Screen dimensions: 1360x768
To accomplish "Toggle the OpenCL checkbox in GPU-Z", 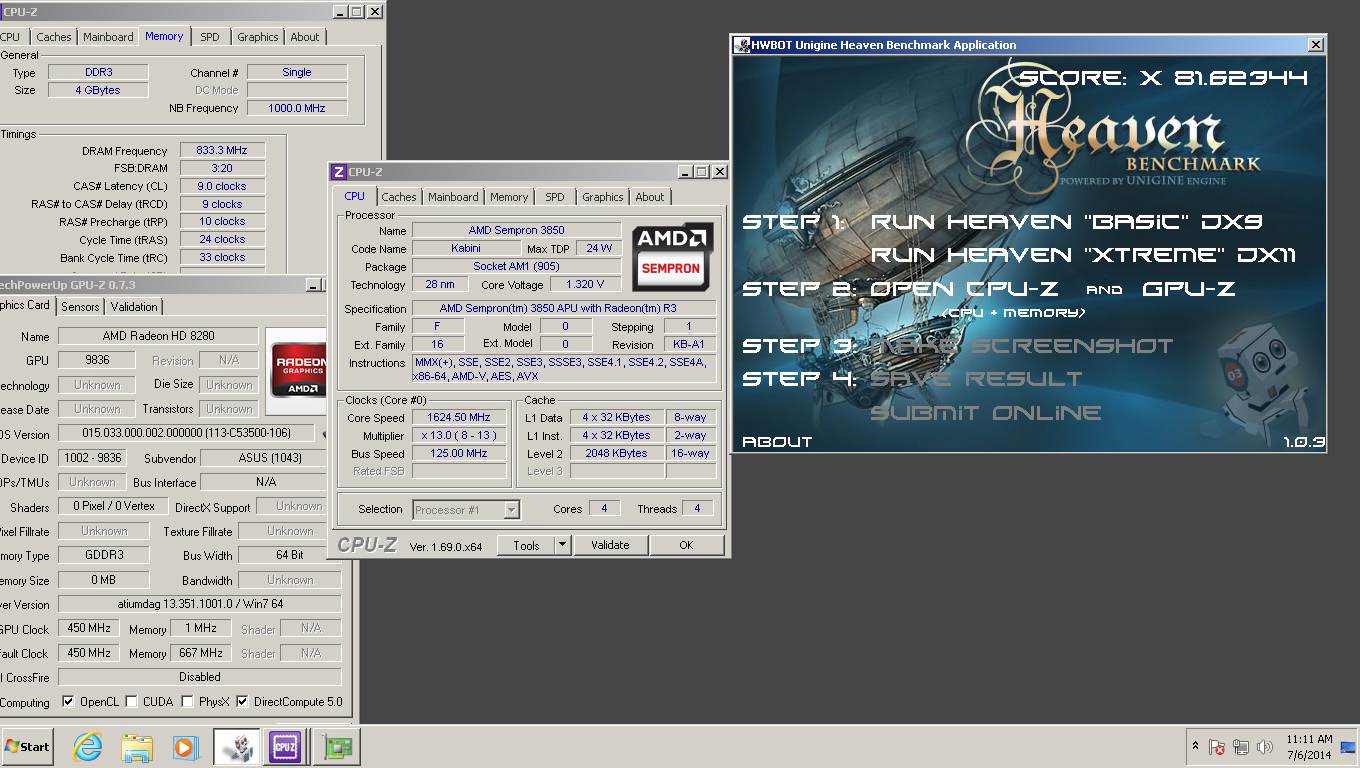I will click(x=68, y=702).
